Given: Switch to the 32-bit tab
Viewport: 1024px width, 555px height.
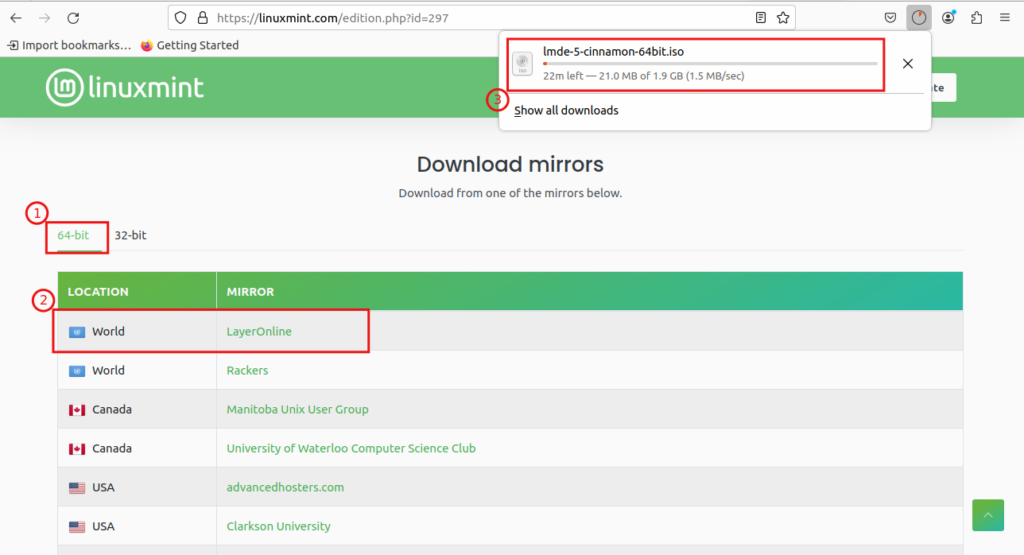Looking at the screenshot, I should [131, 235].
